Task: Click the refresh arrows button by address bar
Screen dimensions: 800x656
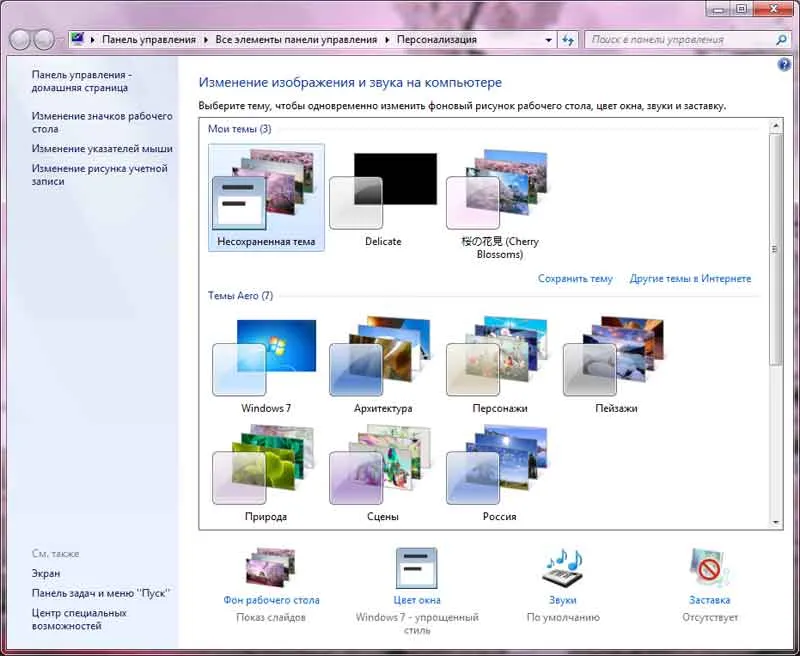Action: coord(568,40)
